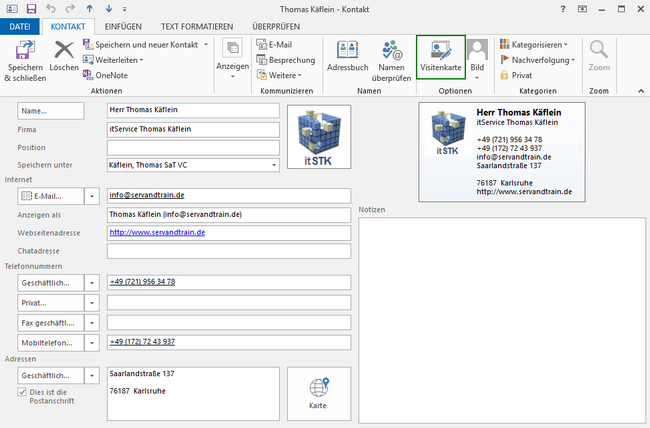The height and width of the screenshot is (428, 650).
Task: Open dropdown beside Fax geschäftl.
Action: point(92,323)
